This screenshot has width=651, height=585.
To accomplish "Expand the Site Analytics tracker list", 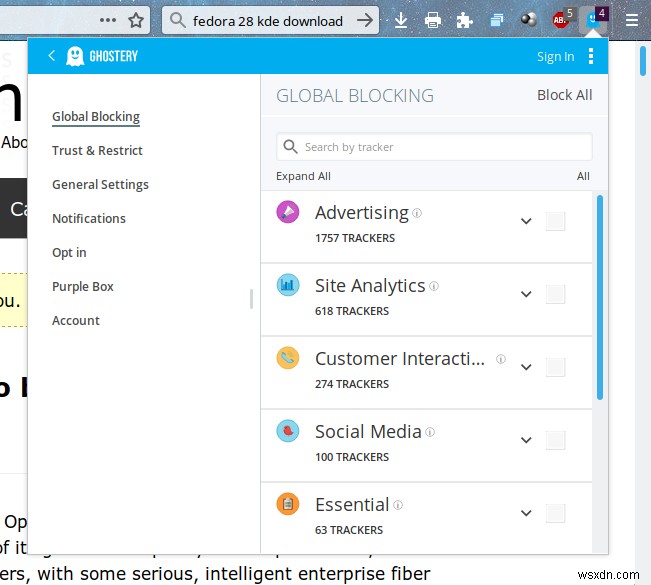I will pos(526,294).
